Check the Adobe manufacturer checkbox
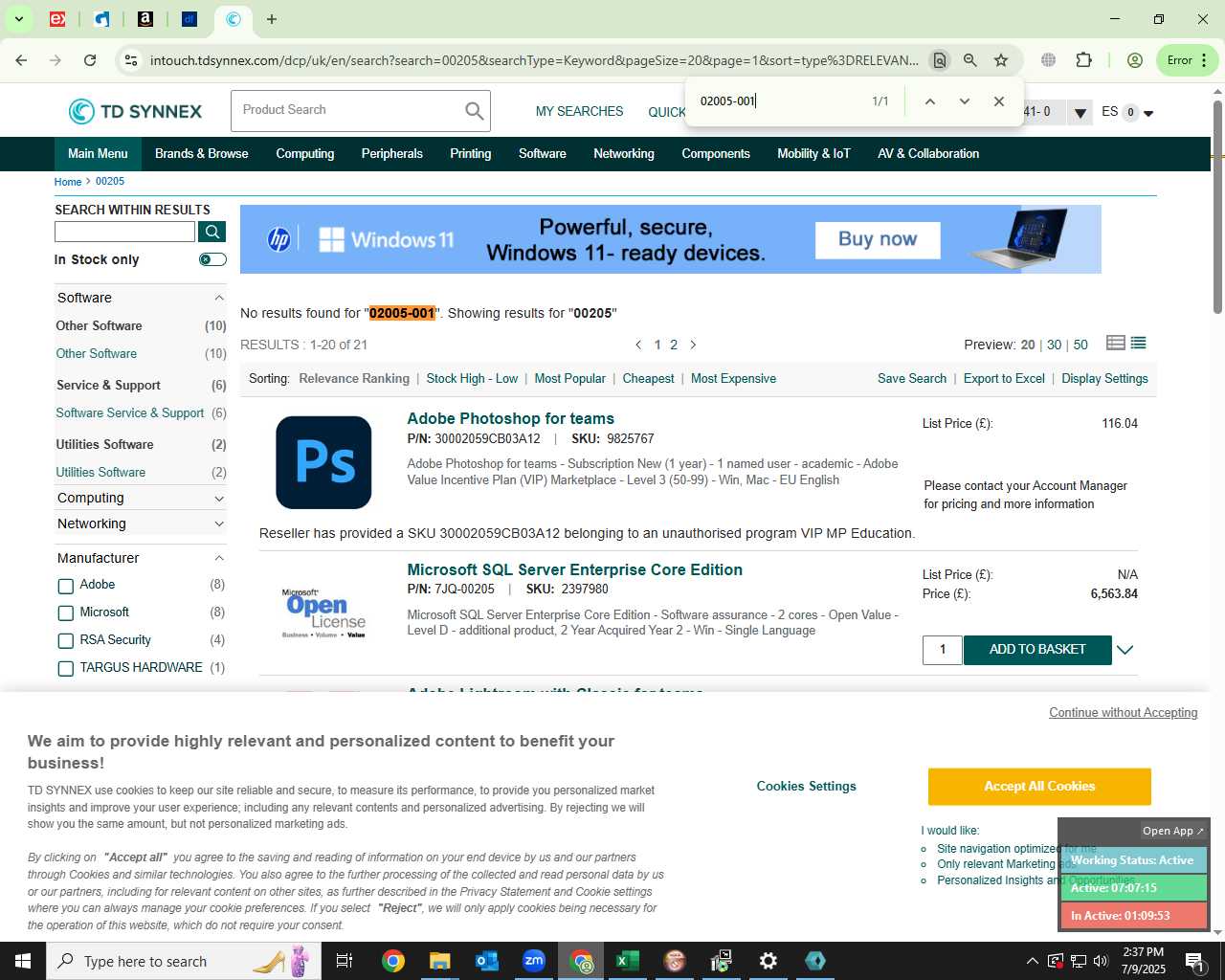1225x980 pixels. click(x=66, y=586)
